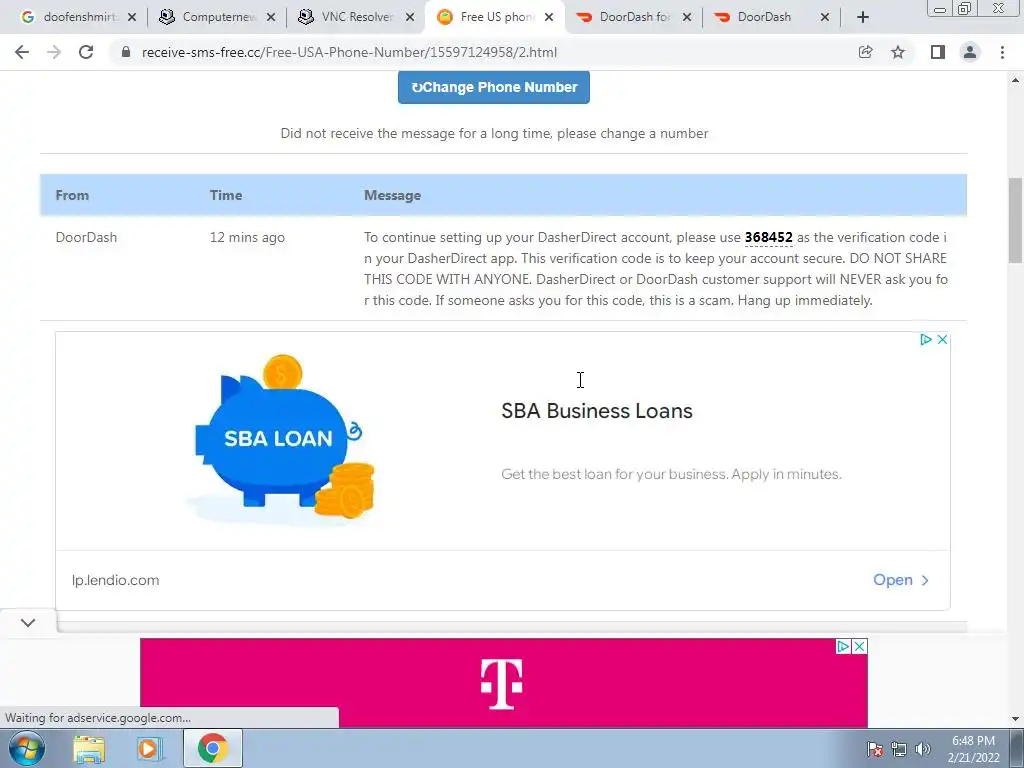Click the verification code 368452
Screen dimensions: 1024x768
(x=769, y=238)
